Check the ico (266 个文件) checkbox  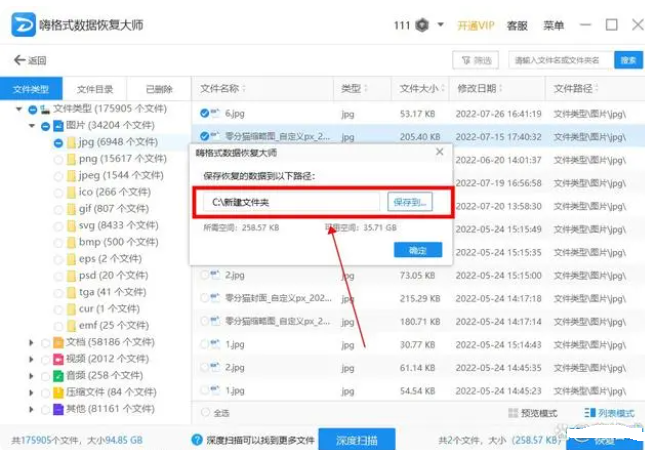(58, 193)
